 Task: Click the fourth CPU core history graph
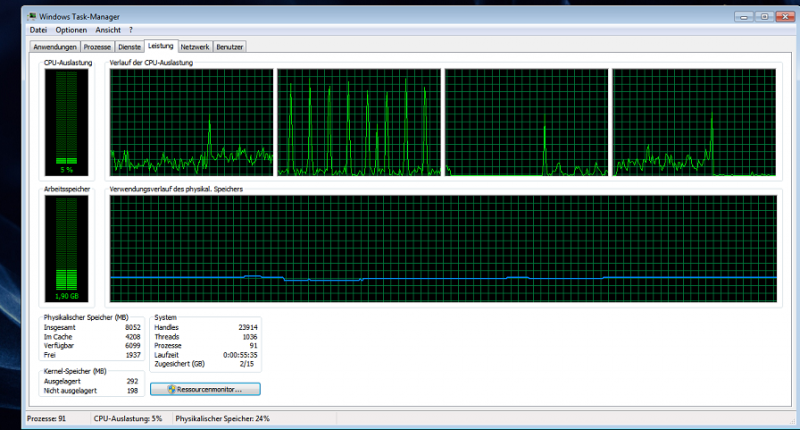tap(694, 122)
